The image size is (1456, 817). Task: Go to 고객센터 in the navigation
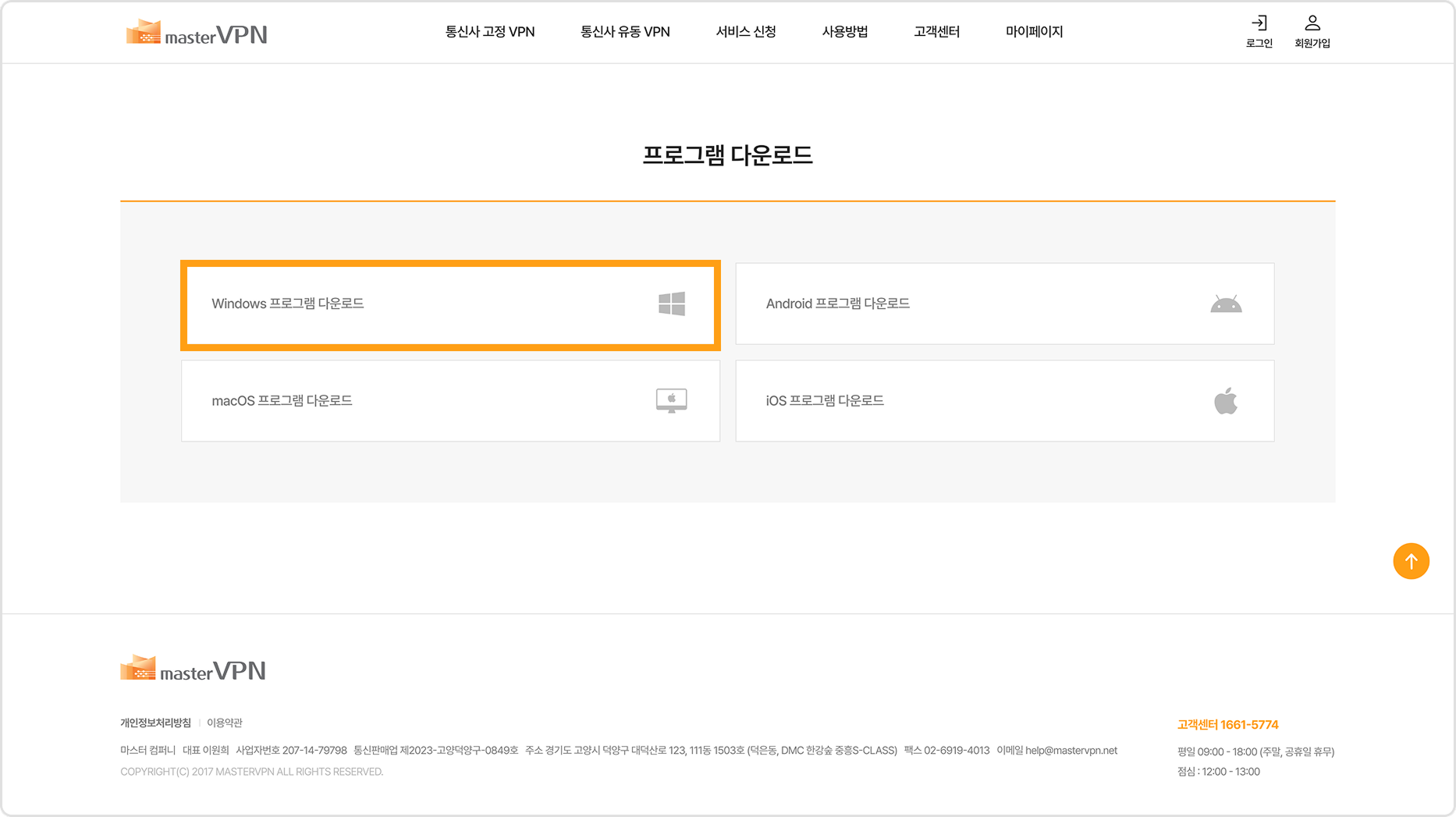[x=936, y=32]
